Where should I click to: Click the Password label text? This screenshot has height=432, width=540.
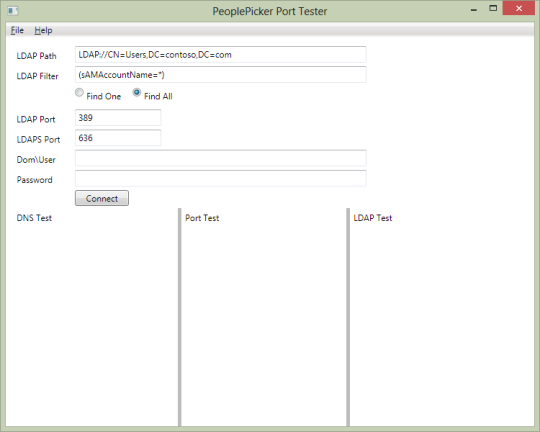coord(34,180)
